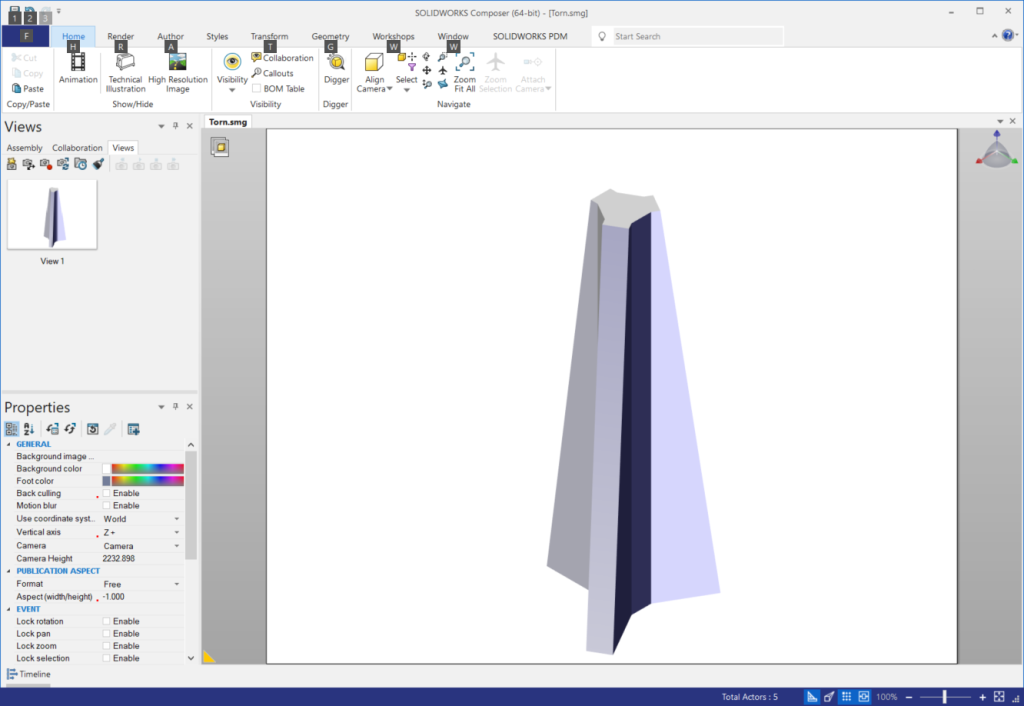Enable the BOM Table checkbox
The image size is (1024, 706).
257,88
